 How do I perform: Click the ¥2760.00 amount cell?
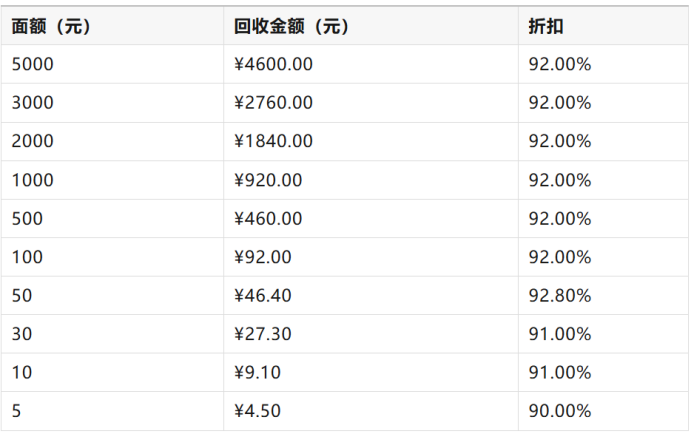click(273, 103)
